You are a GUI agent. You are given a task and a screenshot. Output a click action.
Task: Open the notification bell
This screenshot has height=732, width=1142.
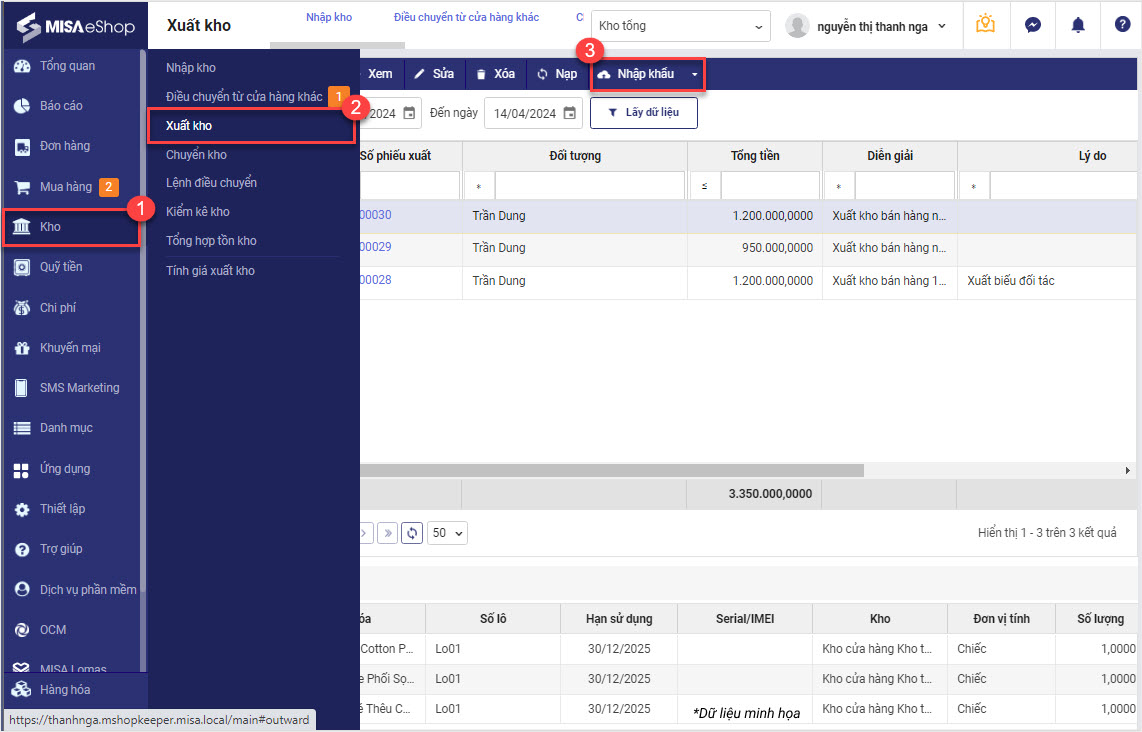[x=1077, y=25]
